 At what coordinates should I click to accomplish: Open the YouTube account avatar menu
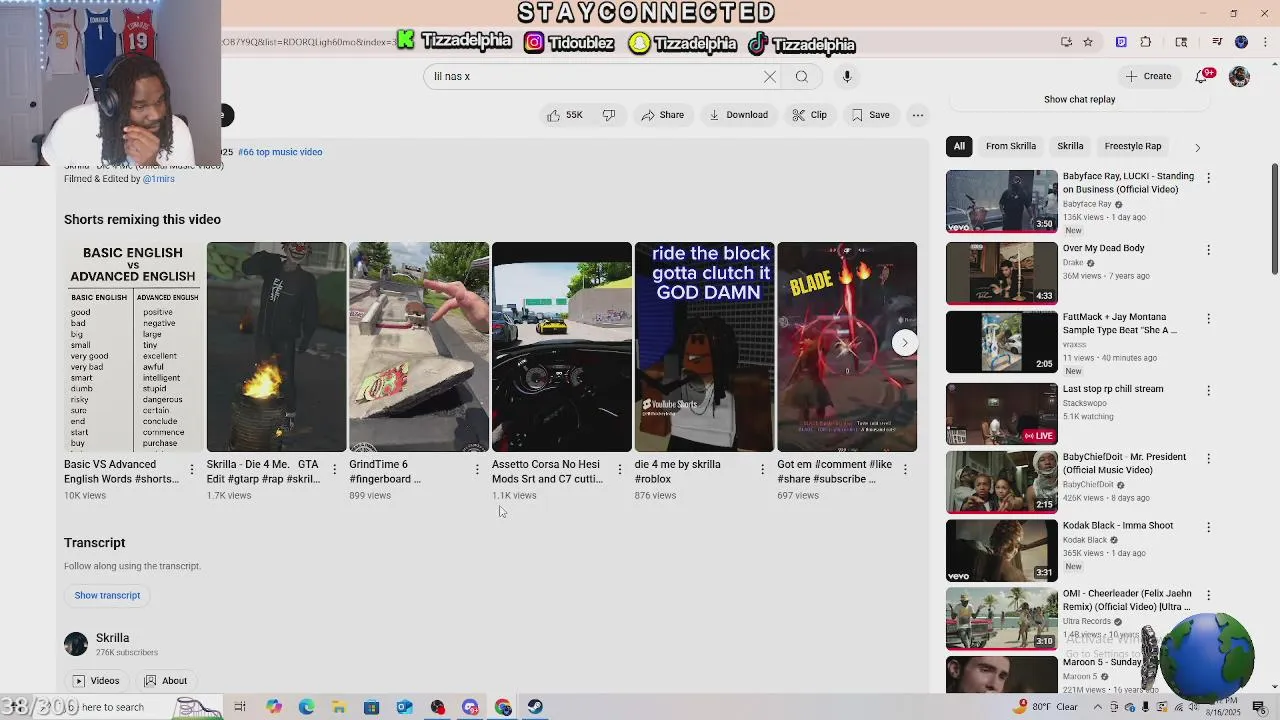pyautogui.click(x=1239, y=77)
